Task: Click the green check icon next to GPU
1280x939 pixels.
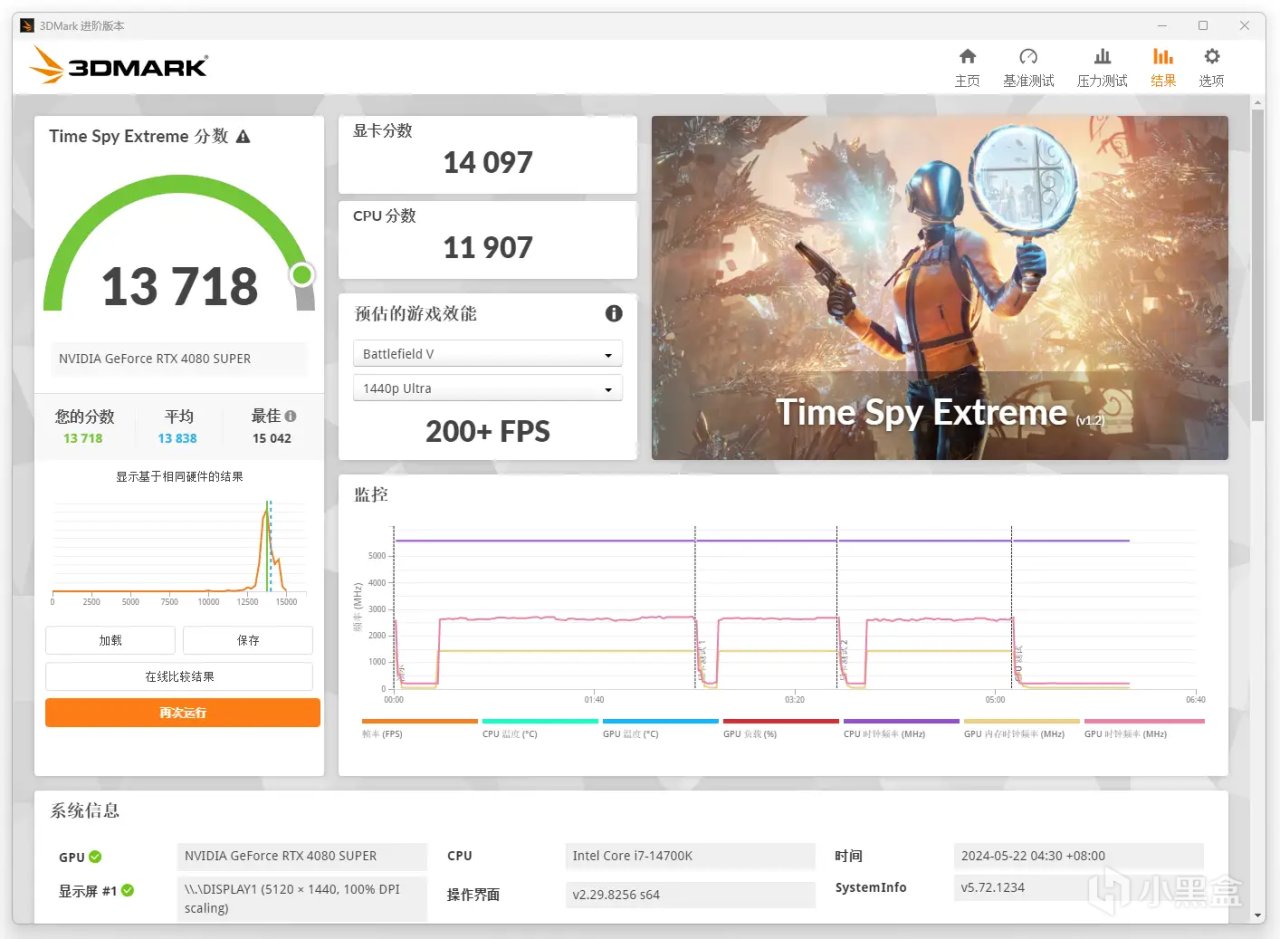Action: click(95, 856)
